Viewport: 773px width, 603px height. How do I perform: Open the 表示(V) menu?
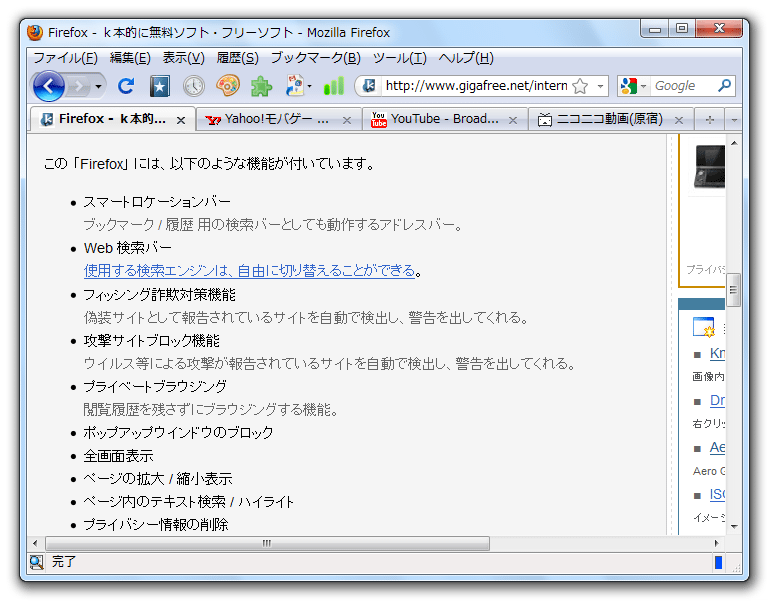coord(183,58)
